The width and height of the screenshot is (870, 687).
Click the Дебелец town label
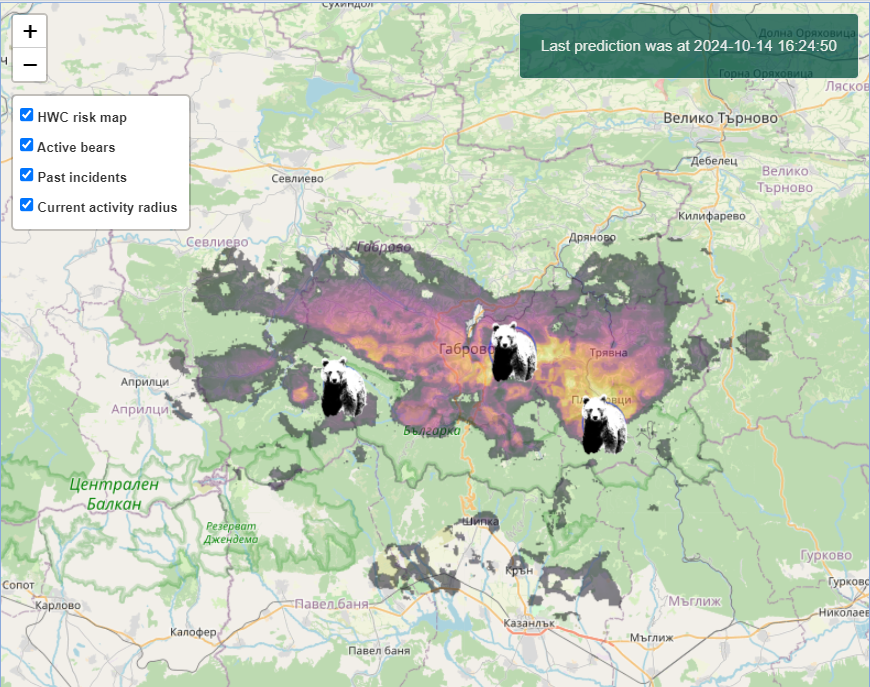[x=714, y=161]
